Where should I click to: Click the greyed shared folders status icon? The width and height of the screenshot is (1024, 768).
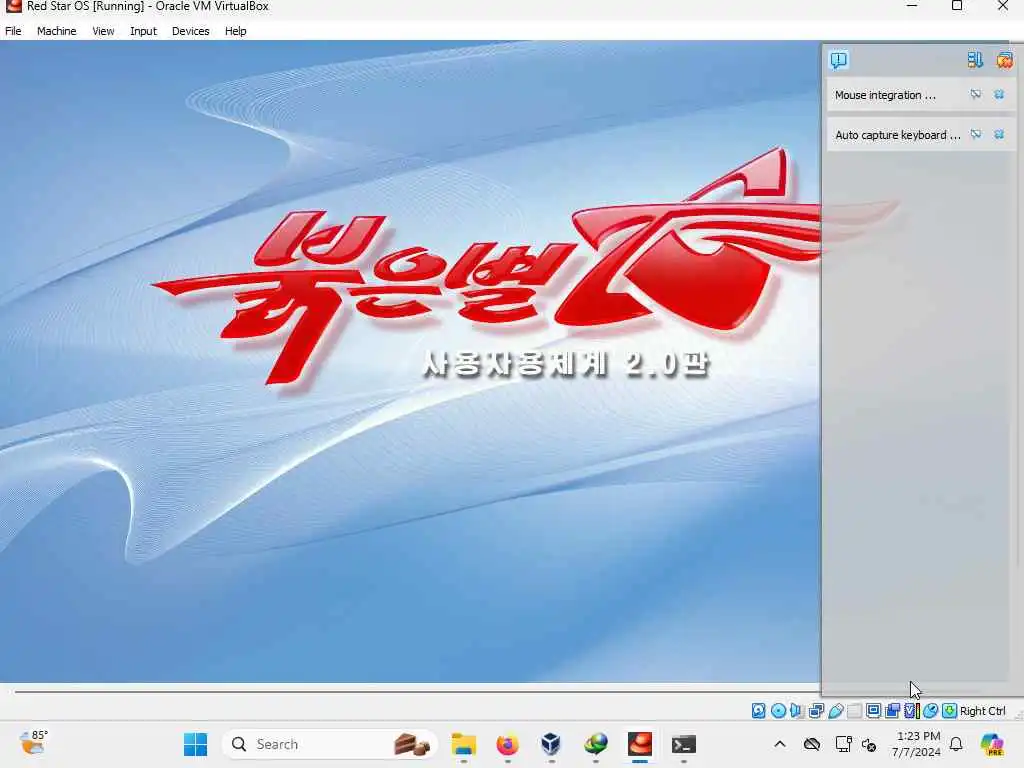tap(854, 711)
